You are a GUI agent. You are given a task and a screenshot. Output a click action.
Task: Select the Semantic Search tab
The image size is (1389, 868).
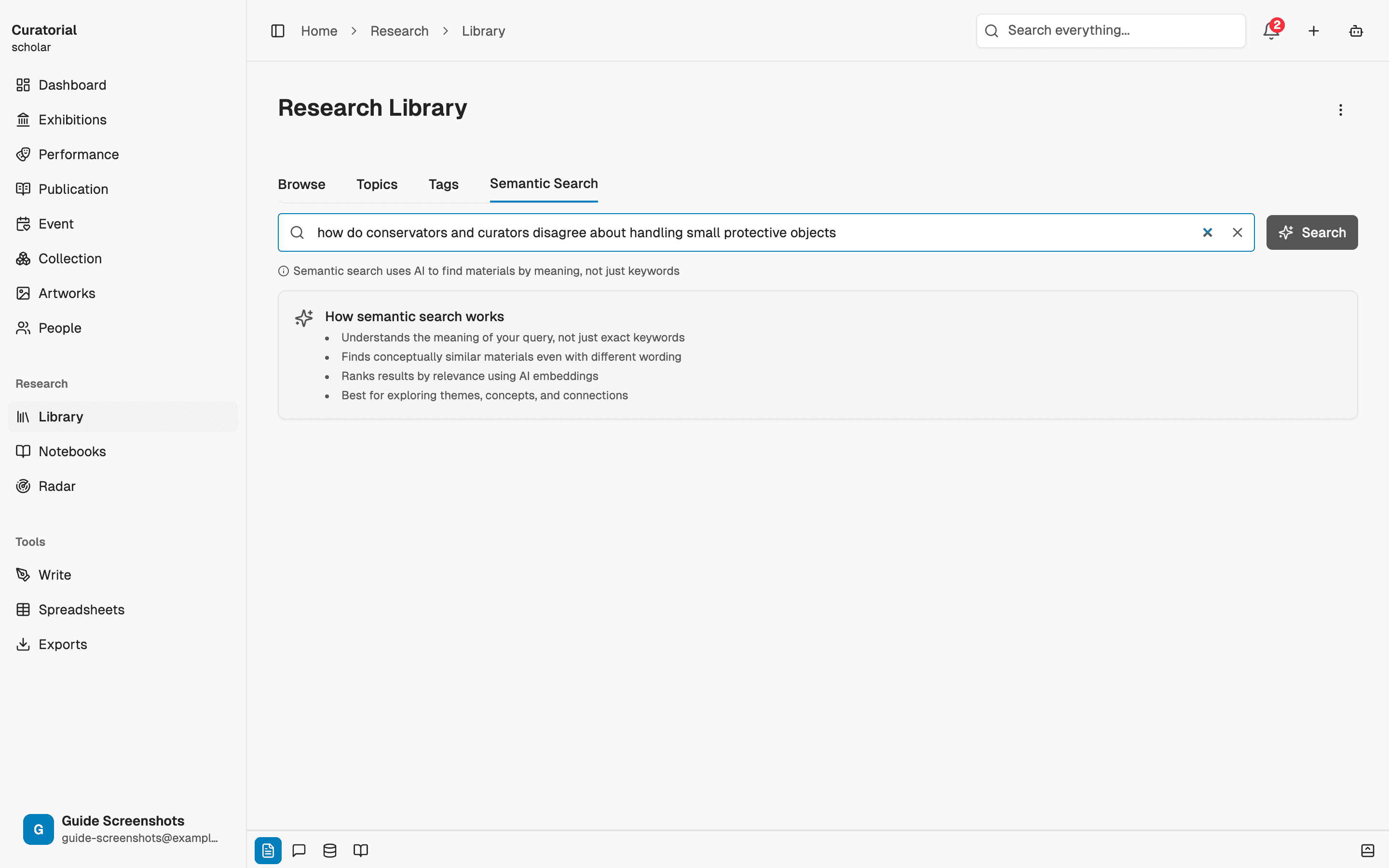544,184
